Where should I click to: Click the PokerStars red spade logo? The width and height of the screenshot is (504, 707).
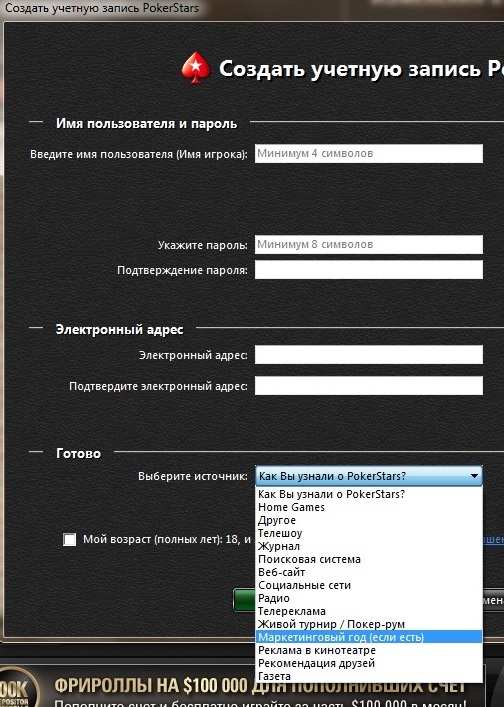click(196, 68)
